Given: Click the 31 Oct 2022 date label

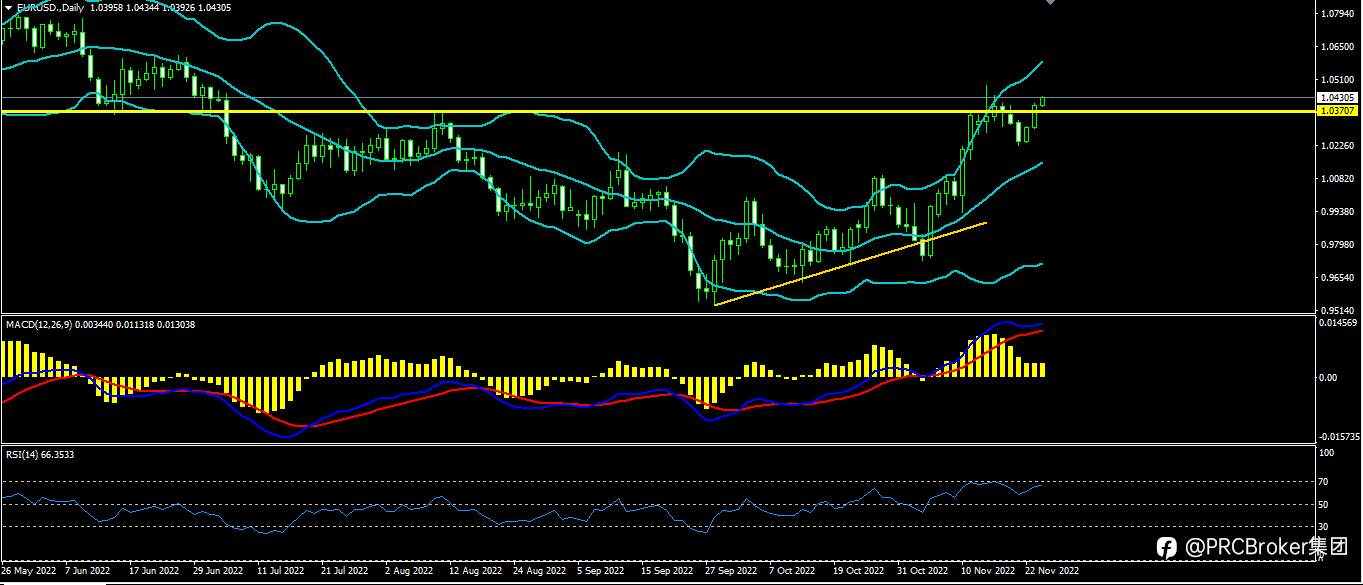Looking at the screenshot, I should point(923,571).
